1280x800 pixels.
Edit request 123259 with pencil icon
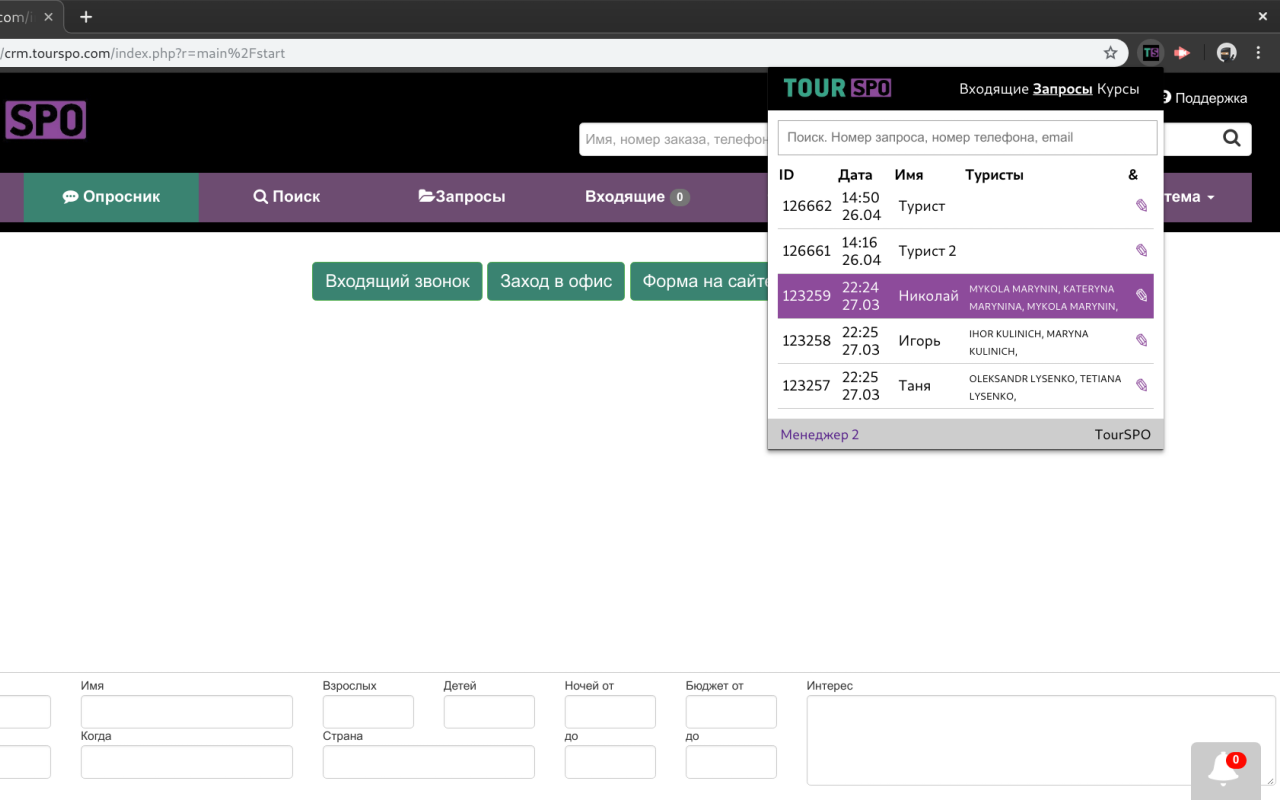(x=1141, y=296)
